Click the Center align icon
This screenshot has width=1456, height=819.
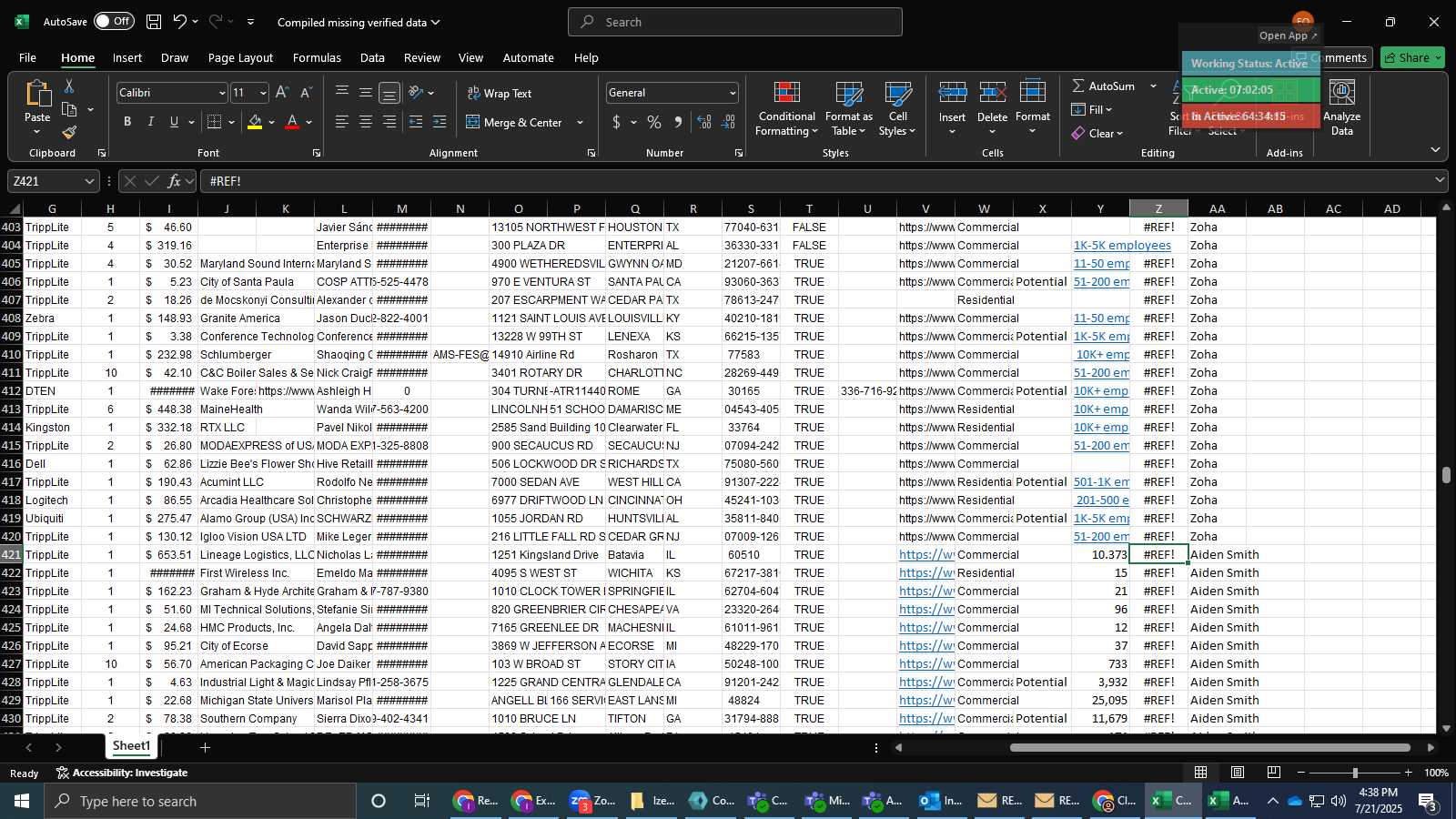365,122
